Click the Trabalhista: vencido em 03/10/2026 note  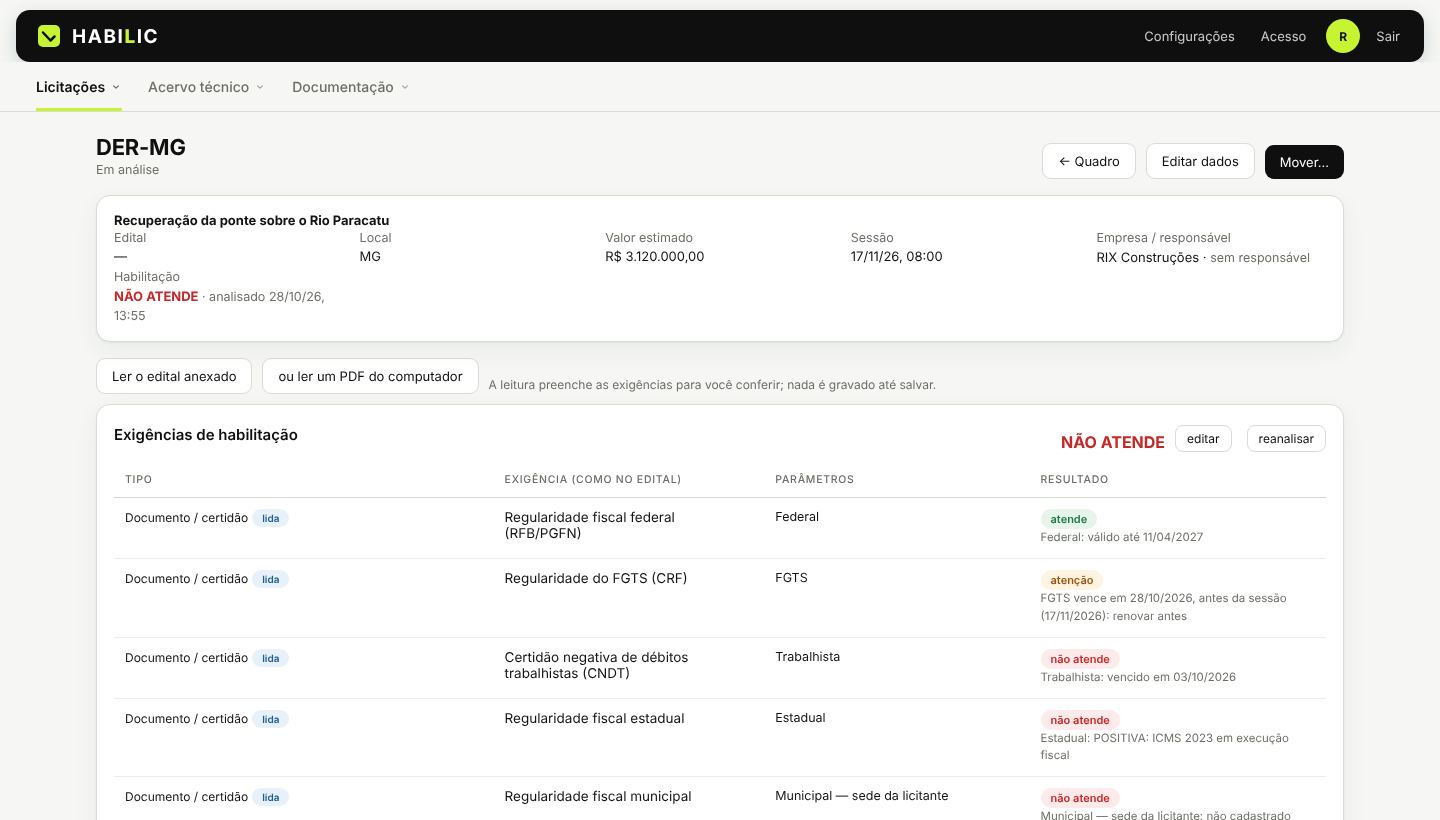tap(1138, 677)
